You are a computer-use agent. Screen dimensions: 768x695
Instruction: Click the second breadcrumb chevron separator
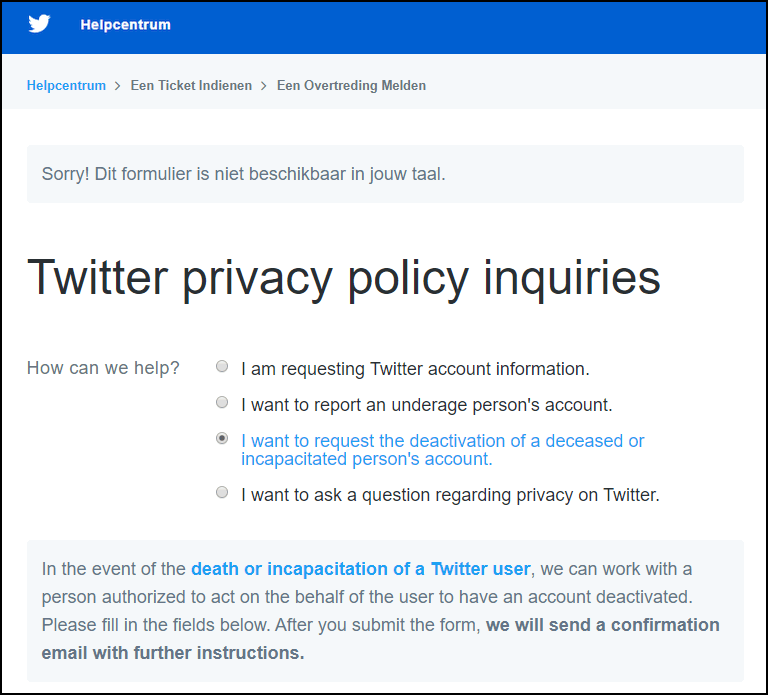(x=264, y=86)
